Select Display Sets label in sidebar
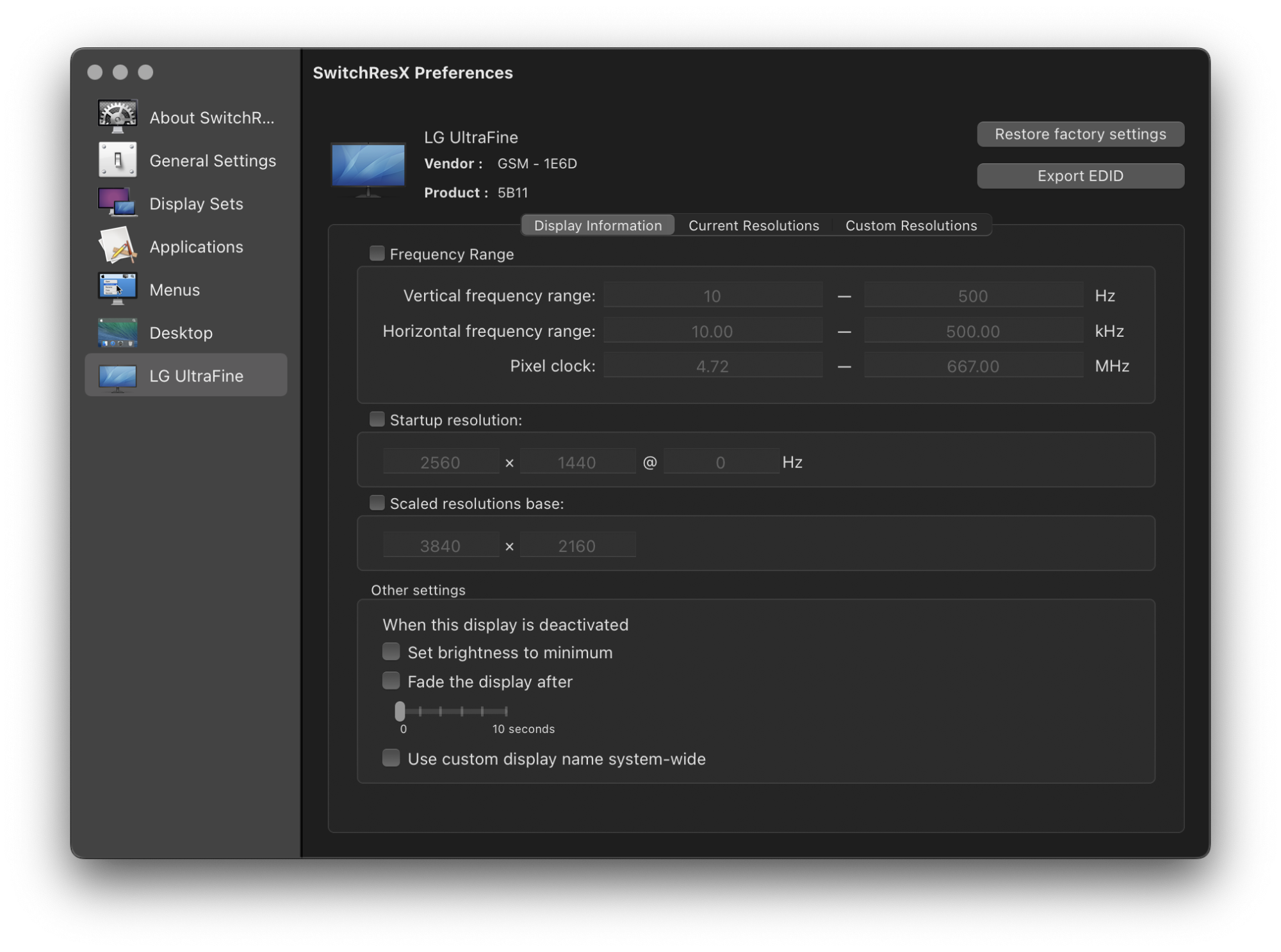This screenshot has width=1281, height=952. point(196,204)
